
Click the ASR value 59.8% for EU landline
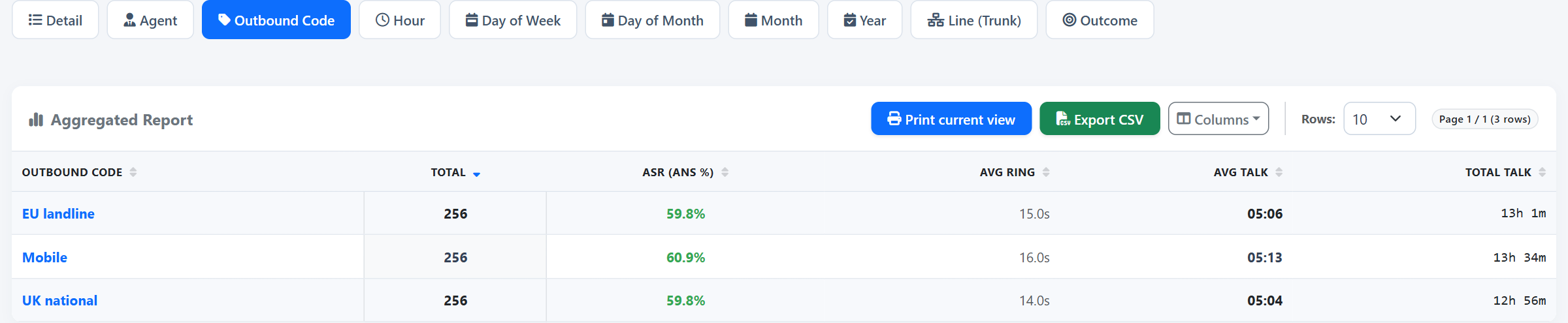[685, 214]
